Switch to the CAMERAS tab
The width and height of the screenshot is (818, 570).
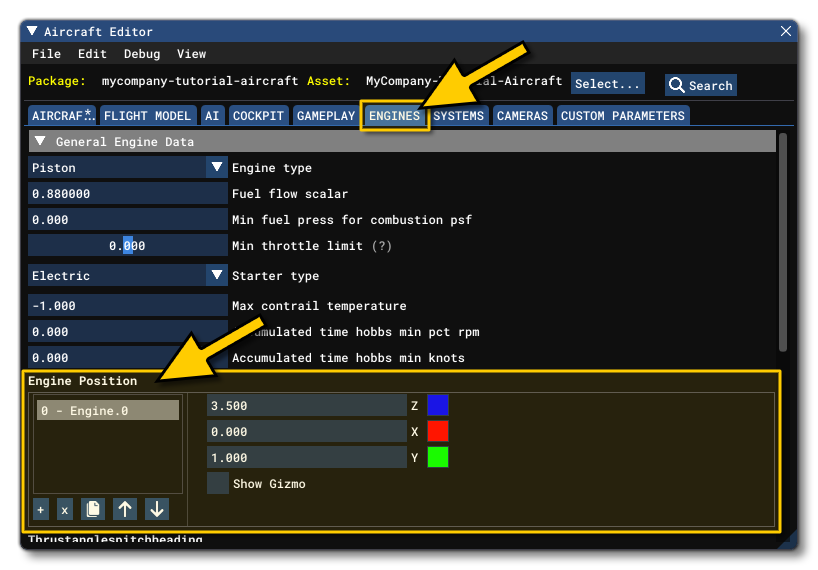[522, 116]
